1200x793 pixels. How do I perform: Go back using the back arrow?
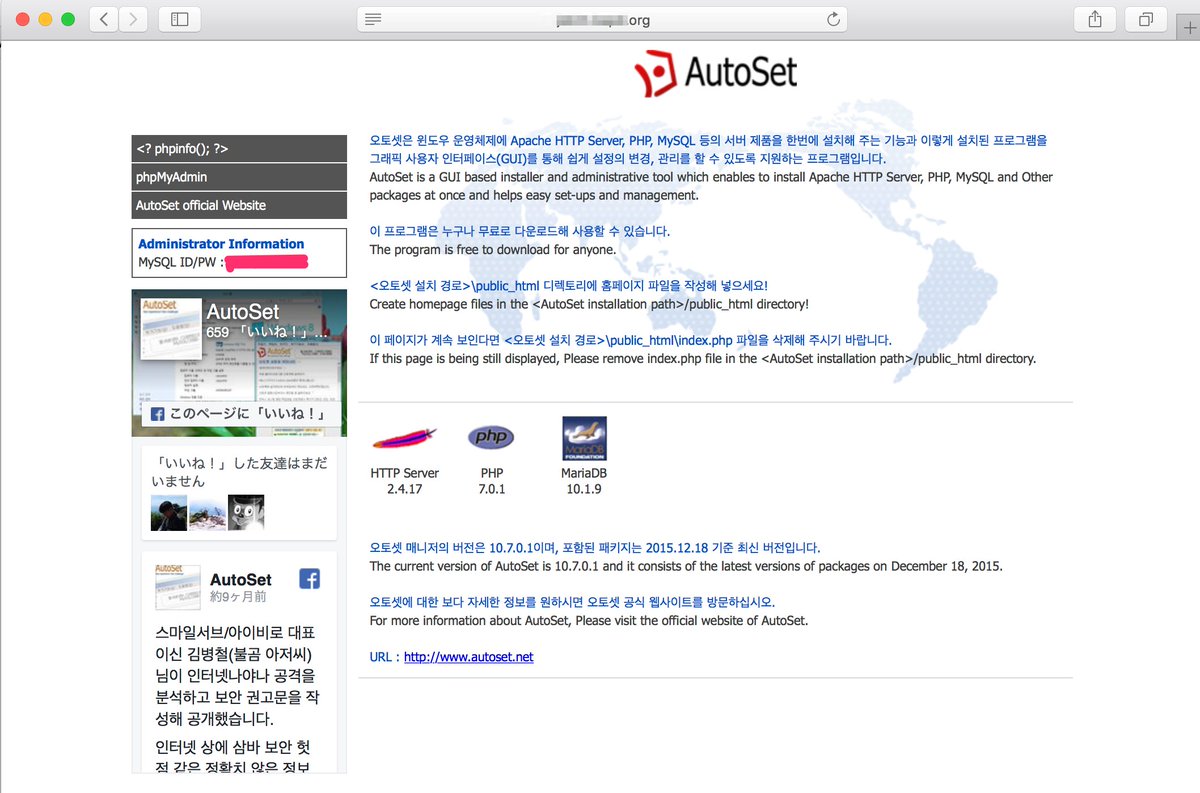pos(103,18)
